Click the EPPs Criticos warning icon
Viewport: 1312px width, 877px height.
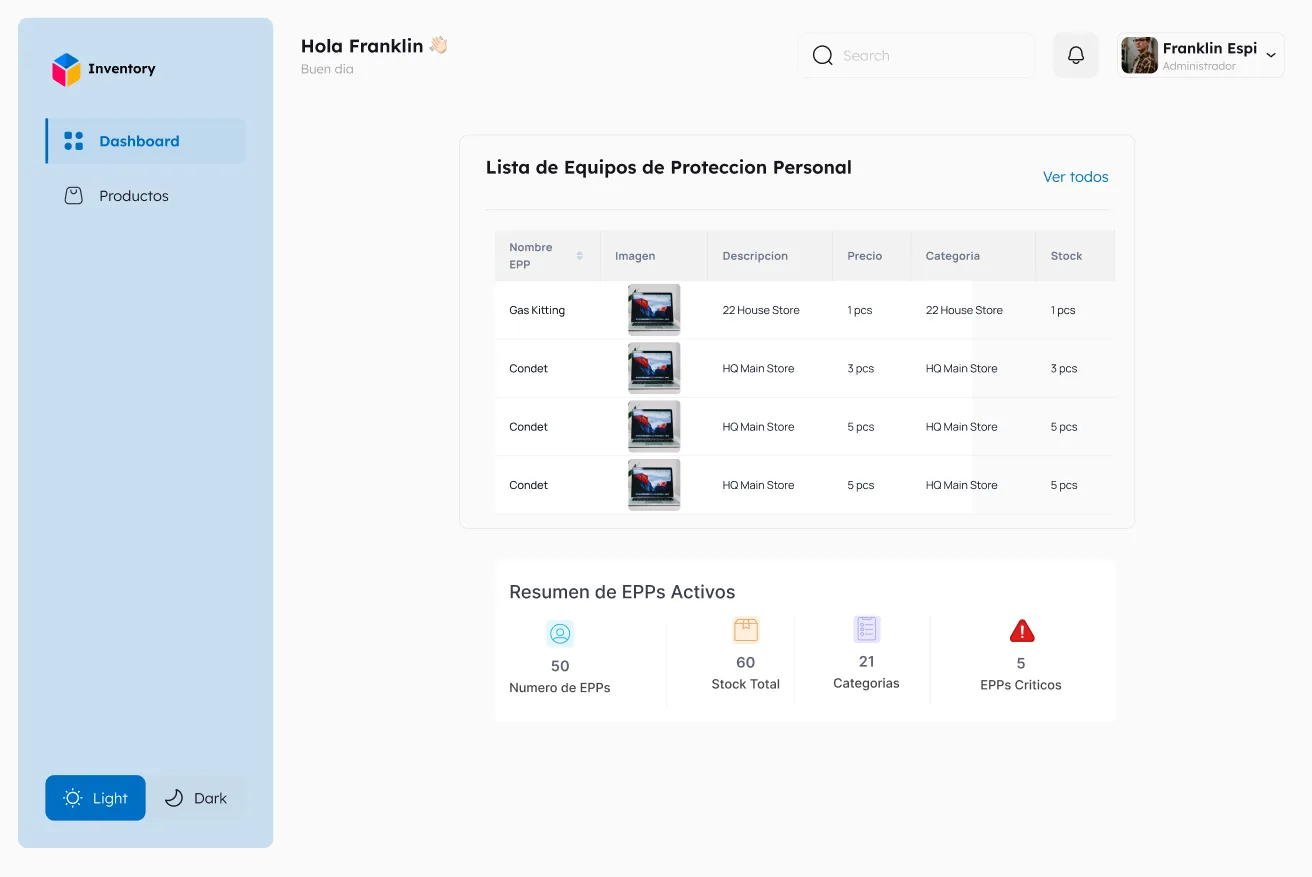click(x=1022, y=631)
